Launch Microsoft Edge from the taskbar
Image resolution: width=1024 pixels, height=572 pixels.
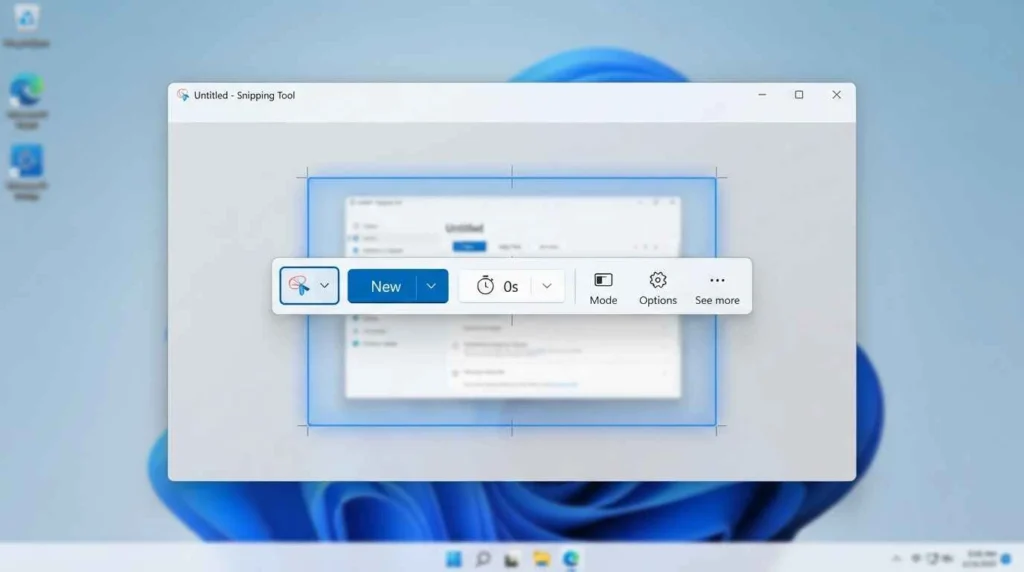tap(571, 559)
